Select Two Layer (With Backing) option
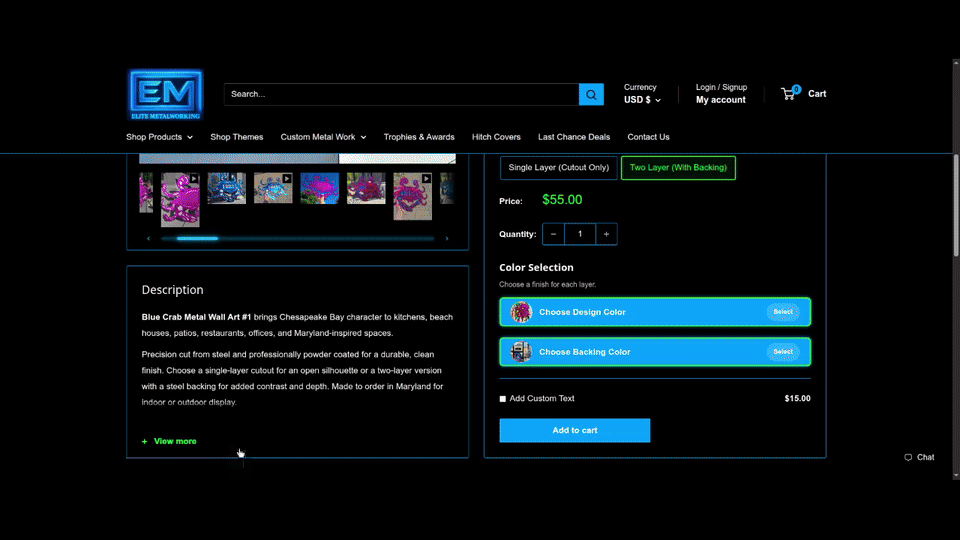The image size is (960, 540). [678, 168]
